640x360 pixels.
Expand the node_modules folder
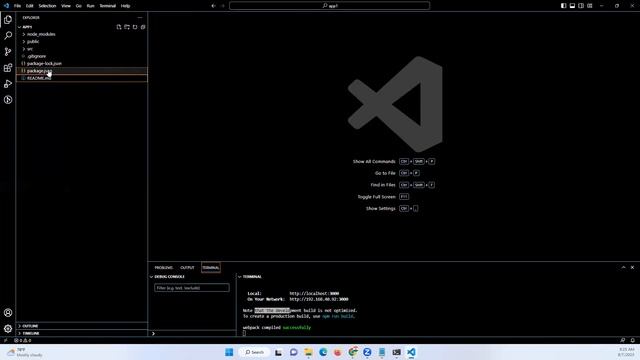tap(82, 34)
